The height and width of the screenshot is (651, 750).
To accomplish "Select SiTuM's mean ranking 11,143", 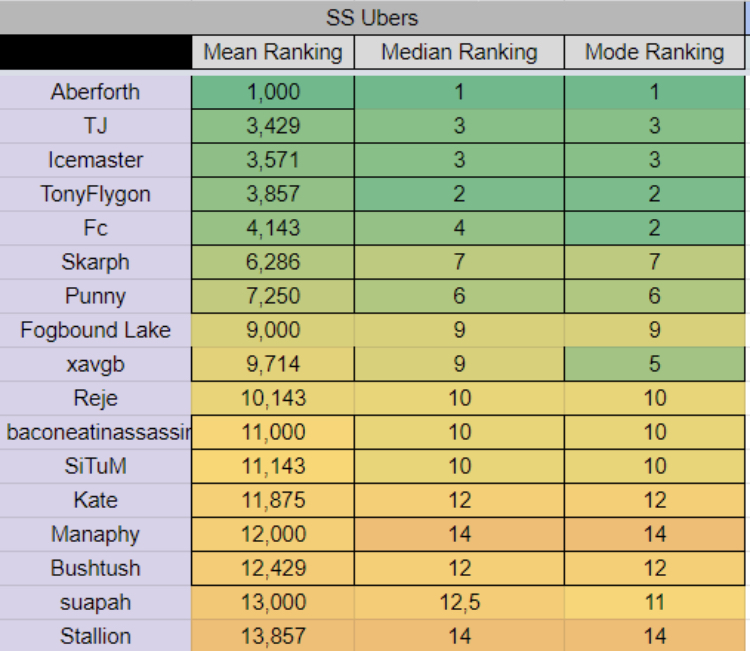I will (273, 466).
